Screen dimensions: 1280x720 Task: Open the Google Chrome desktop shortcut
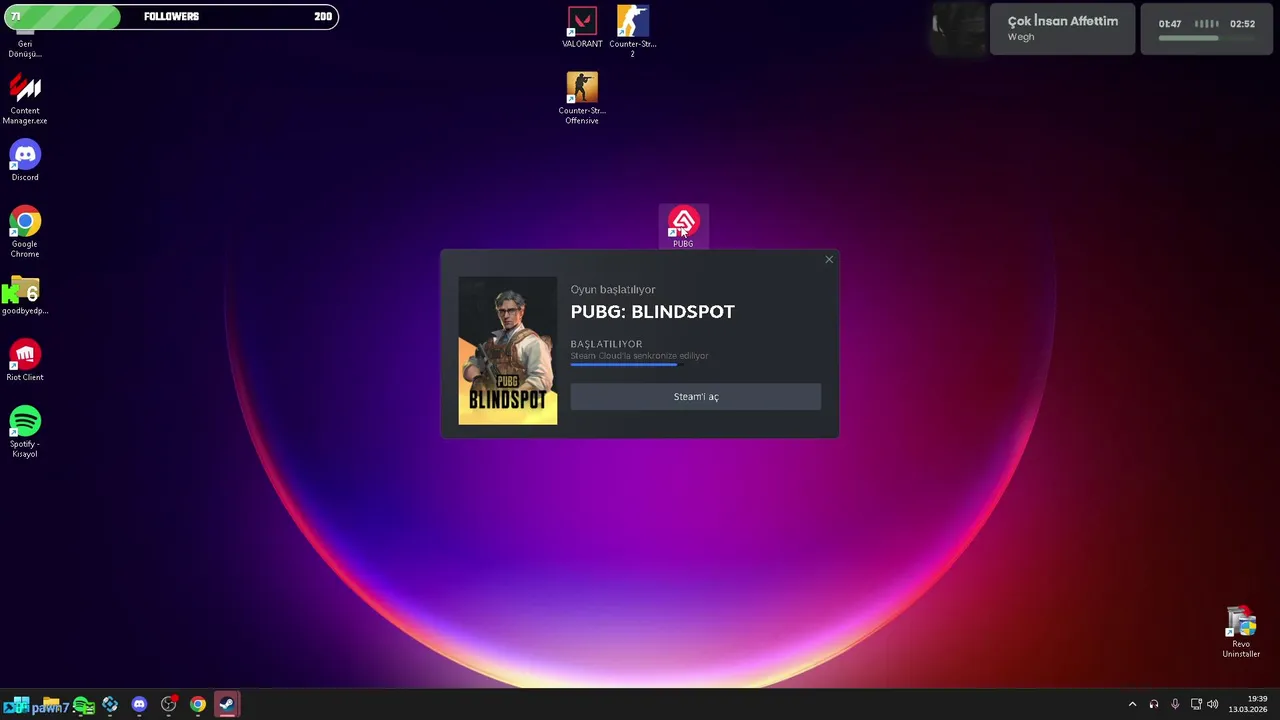tap(25, 232)
